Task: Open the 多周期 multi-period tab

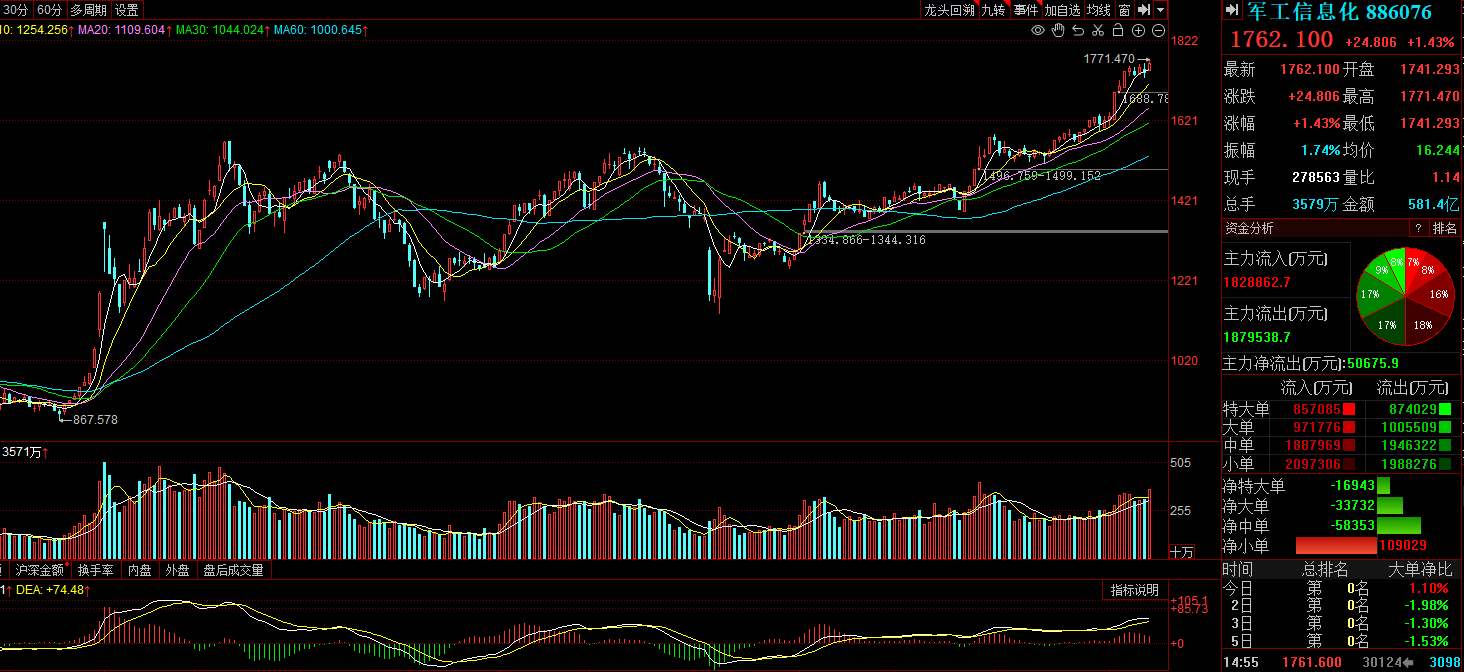Action: [x=88, y=10]
